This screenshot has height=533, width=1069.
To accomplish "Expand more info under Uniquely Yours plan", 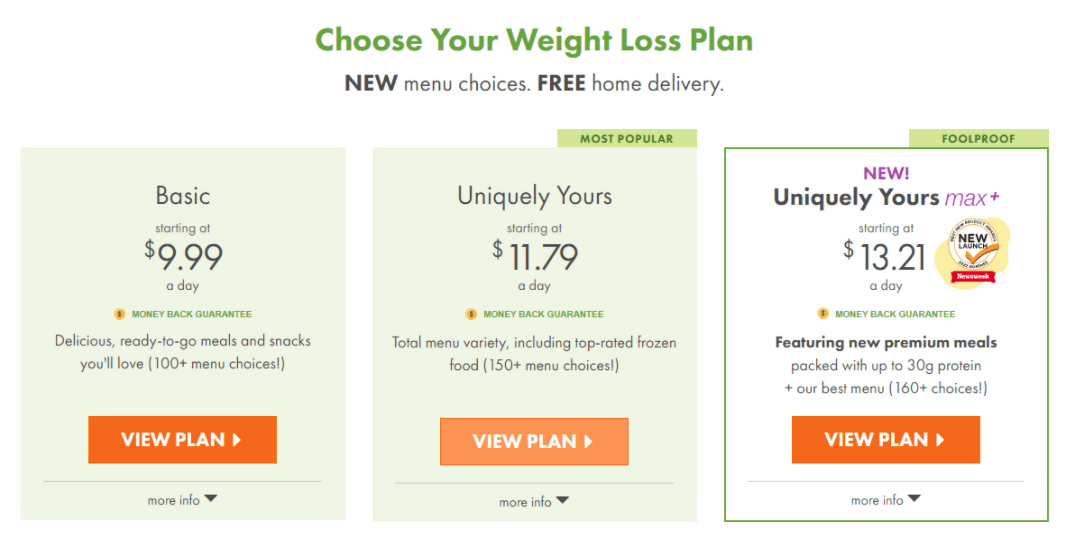I will (534, 501).
